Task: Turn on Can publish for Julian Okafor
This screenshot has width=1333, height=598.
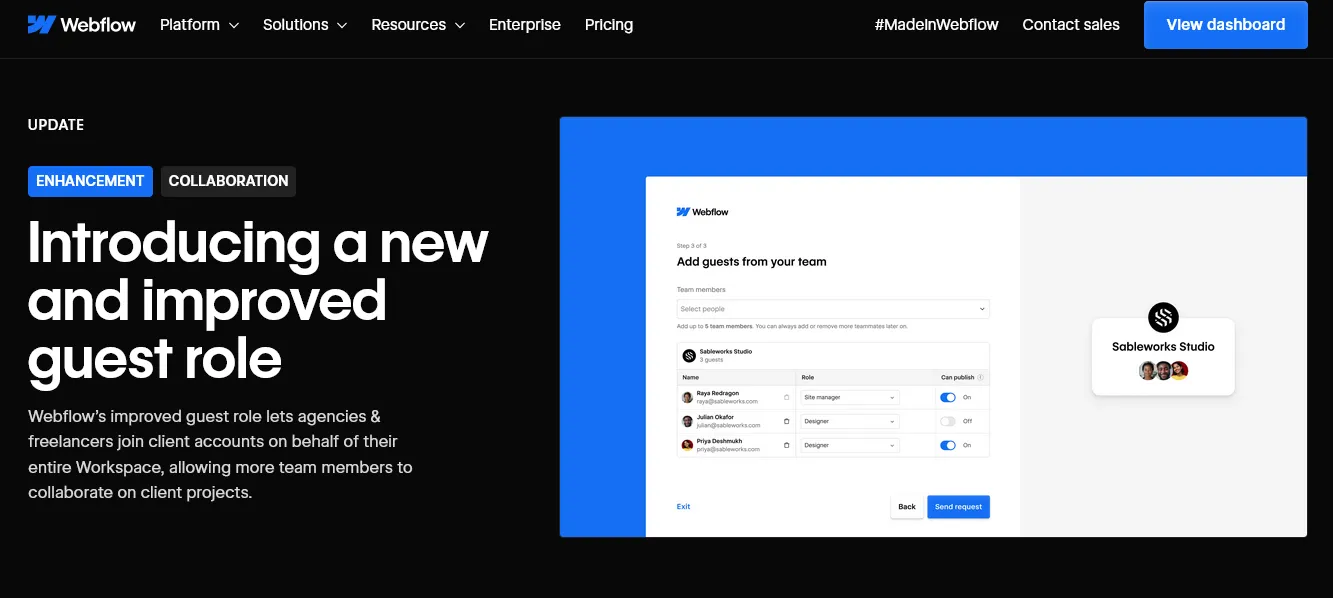Action: [x=948, y=421]
